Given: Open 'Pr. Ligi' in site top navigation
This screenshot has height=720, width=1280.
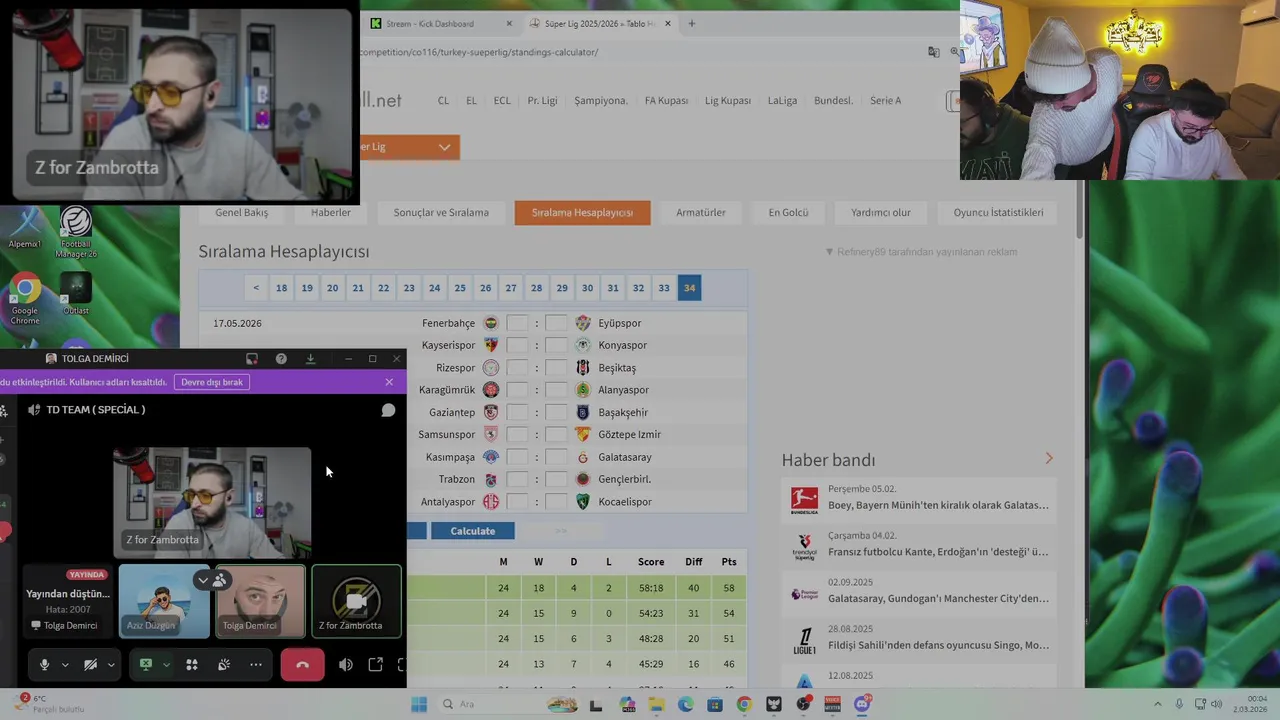Looking at the screenshot, I should (542, 100).
